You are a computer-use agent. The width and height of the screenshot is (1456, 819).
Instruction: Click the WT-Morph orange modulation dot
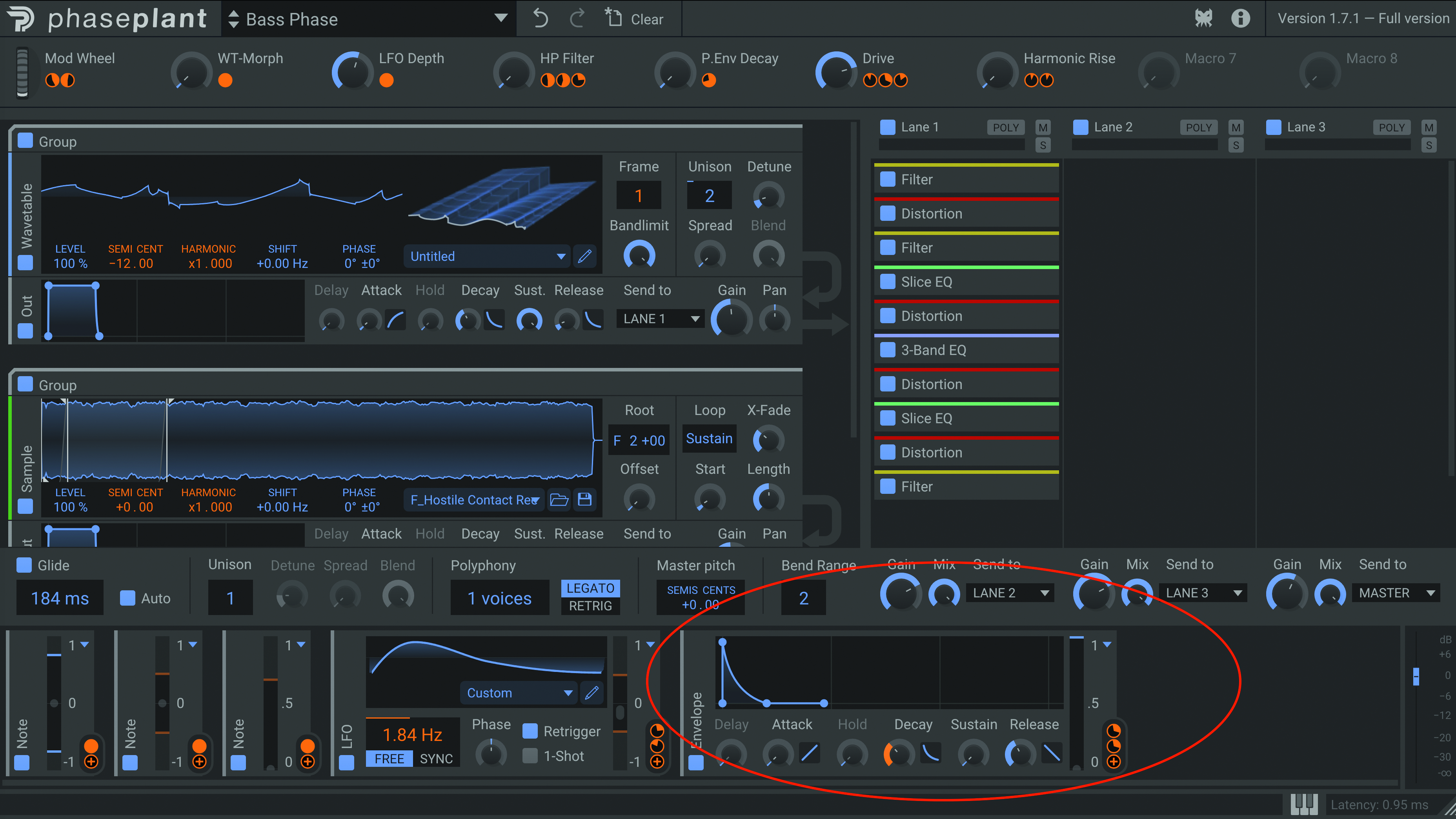tap(225, 80)
